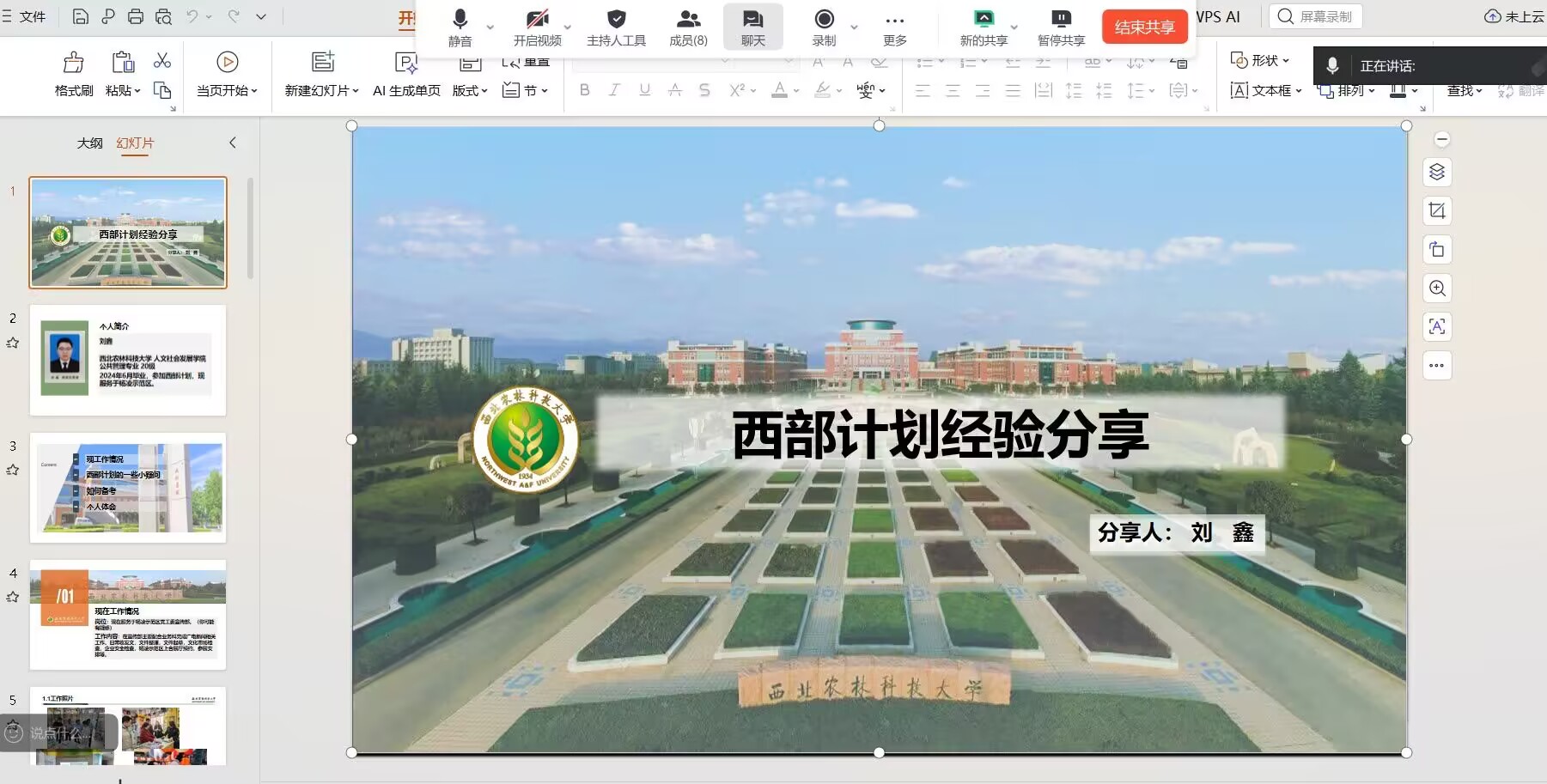Image resolution: width=1547 pixels, height=784 pixels.
Task: Open the 排列 arrange dropdown
Action: pos(1347,90)
